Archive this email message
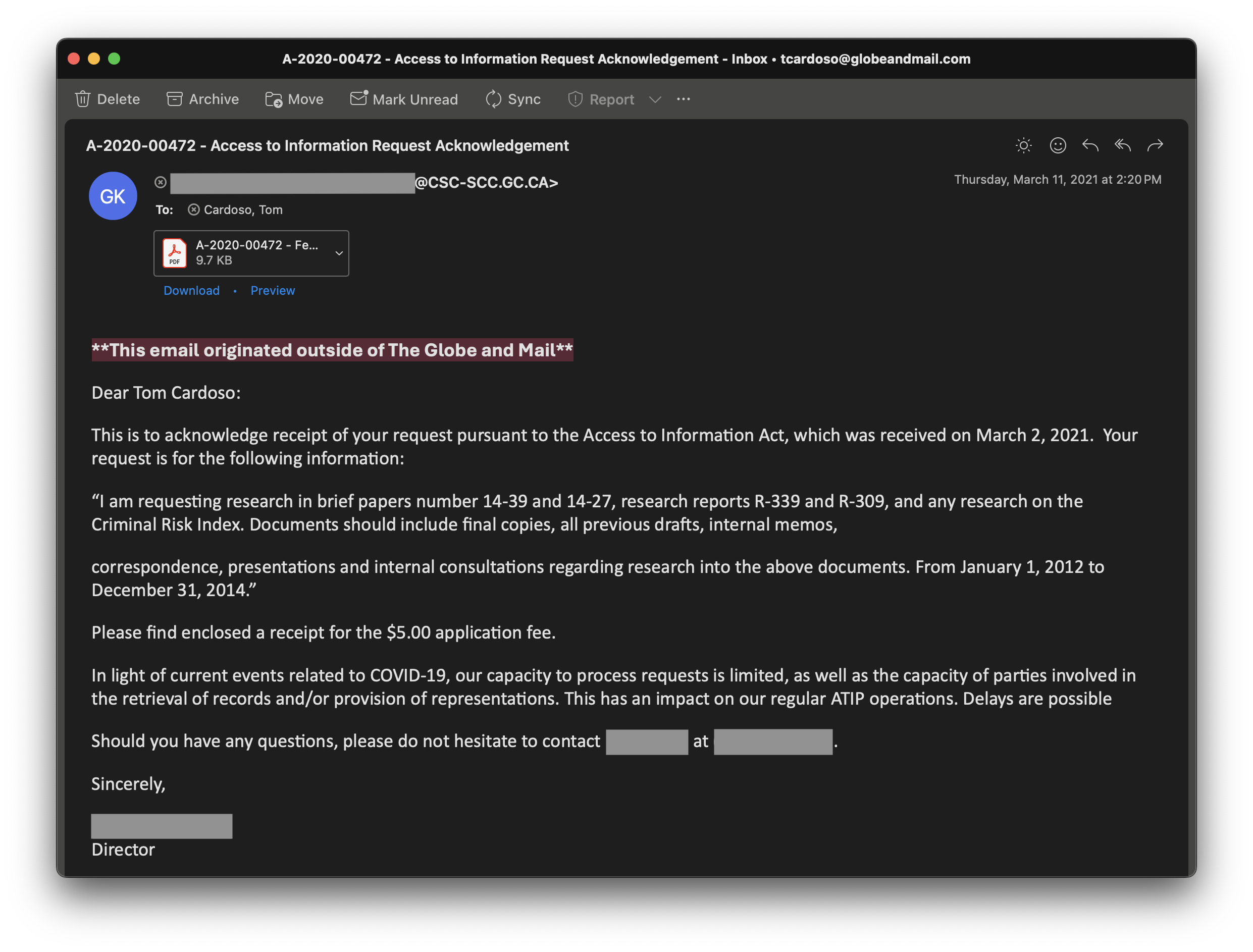Image resolution: width=1253 pixels, height=952 pixels. pos(202,99)
